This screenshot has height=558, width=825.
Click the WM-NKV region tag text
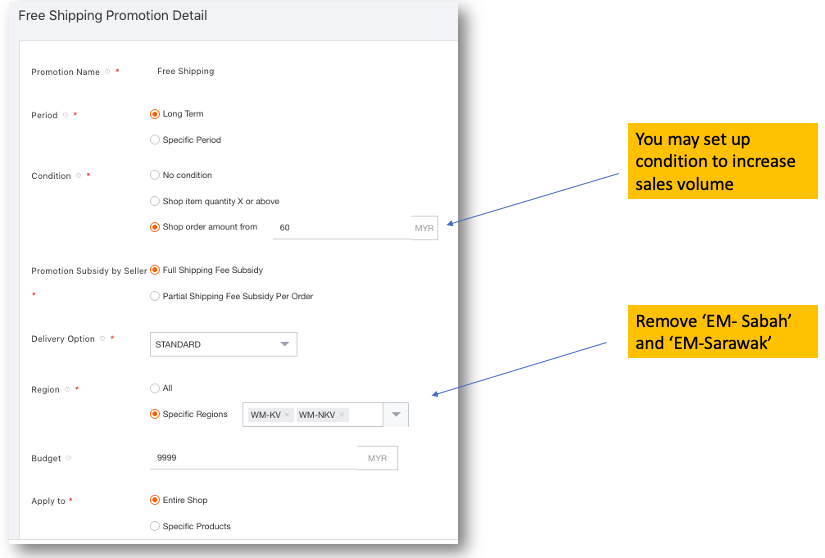tap(317, 415)
